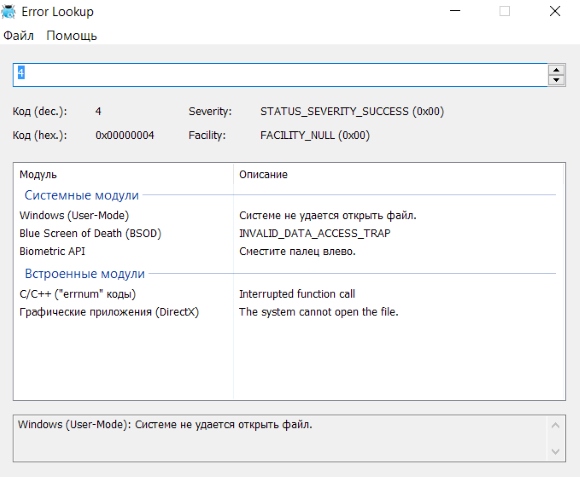The image size is (580, 477).
Task: Select the Графические приложения (DirectX) row
Action: [x=289, y=312]
